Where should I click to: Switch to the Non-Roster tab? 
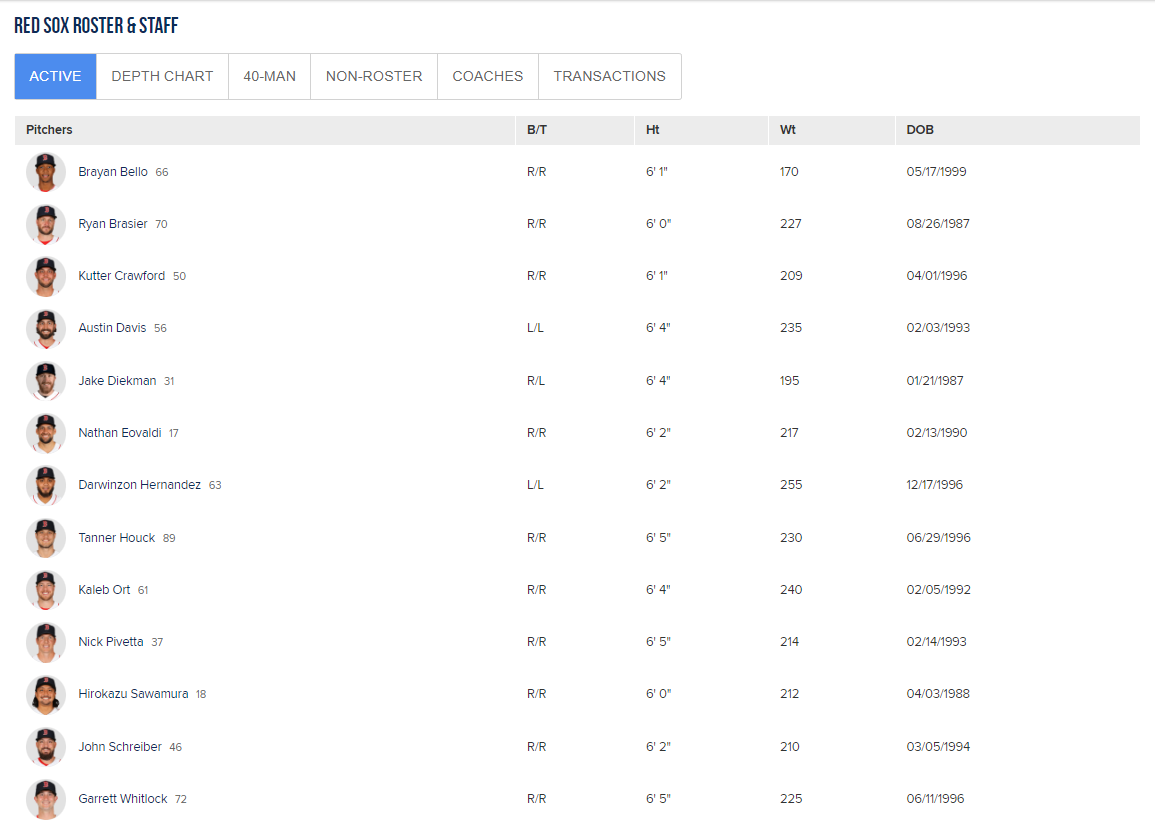(374, 77)
